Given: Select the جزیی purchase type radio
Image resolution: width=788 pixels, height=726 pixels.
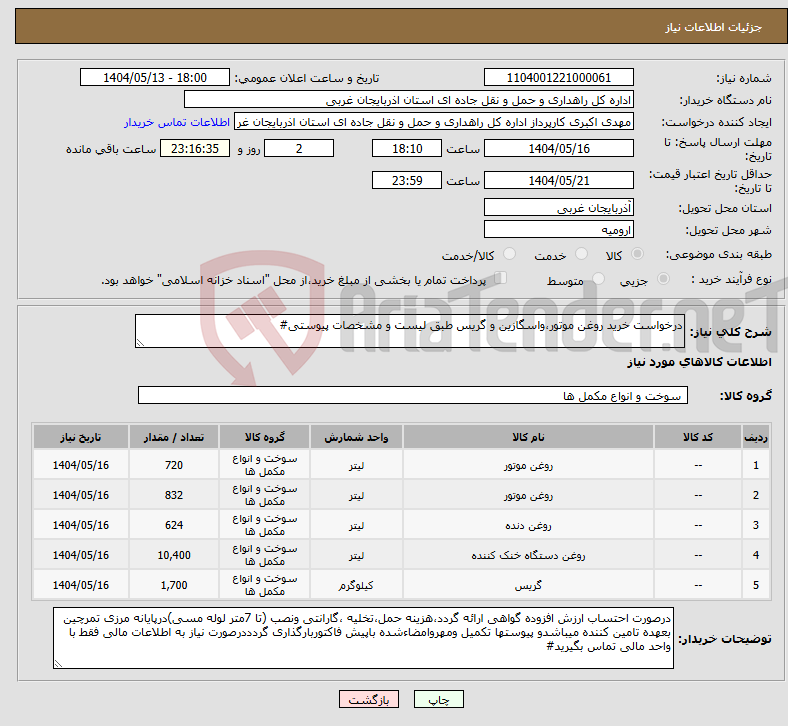Looking at the screenshot, I should (663, 279).
